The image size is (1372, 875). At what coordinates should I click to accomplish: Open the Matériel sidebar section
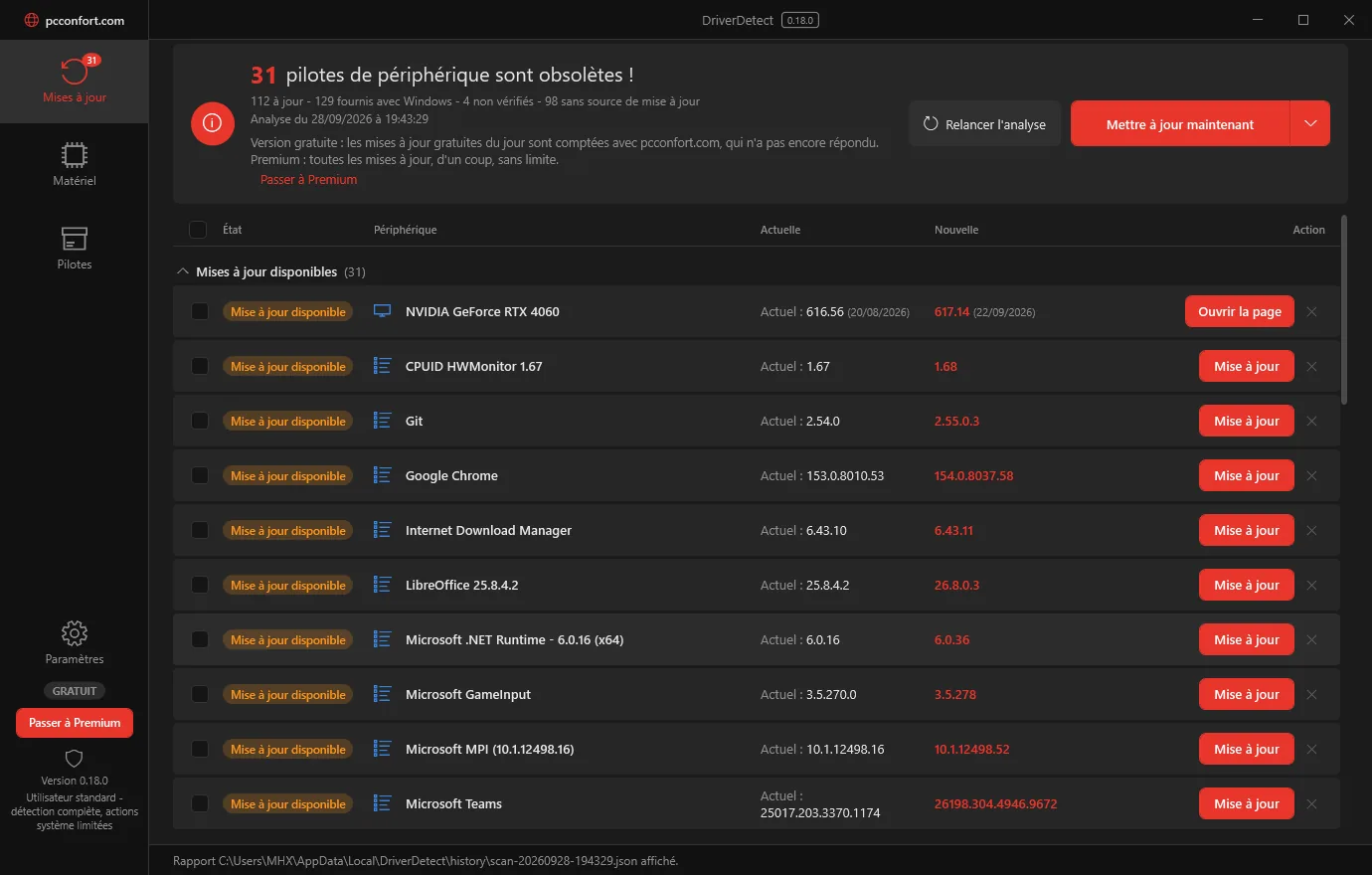(x=75, y=165)
